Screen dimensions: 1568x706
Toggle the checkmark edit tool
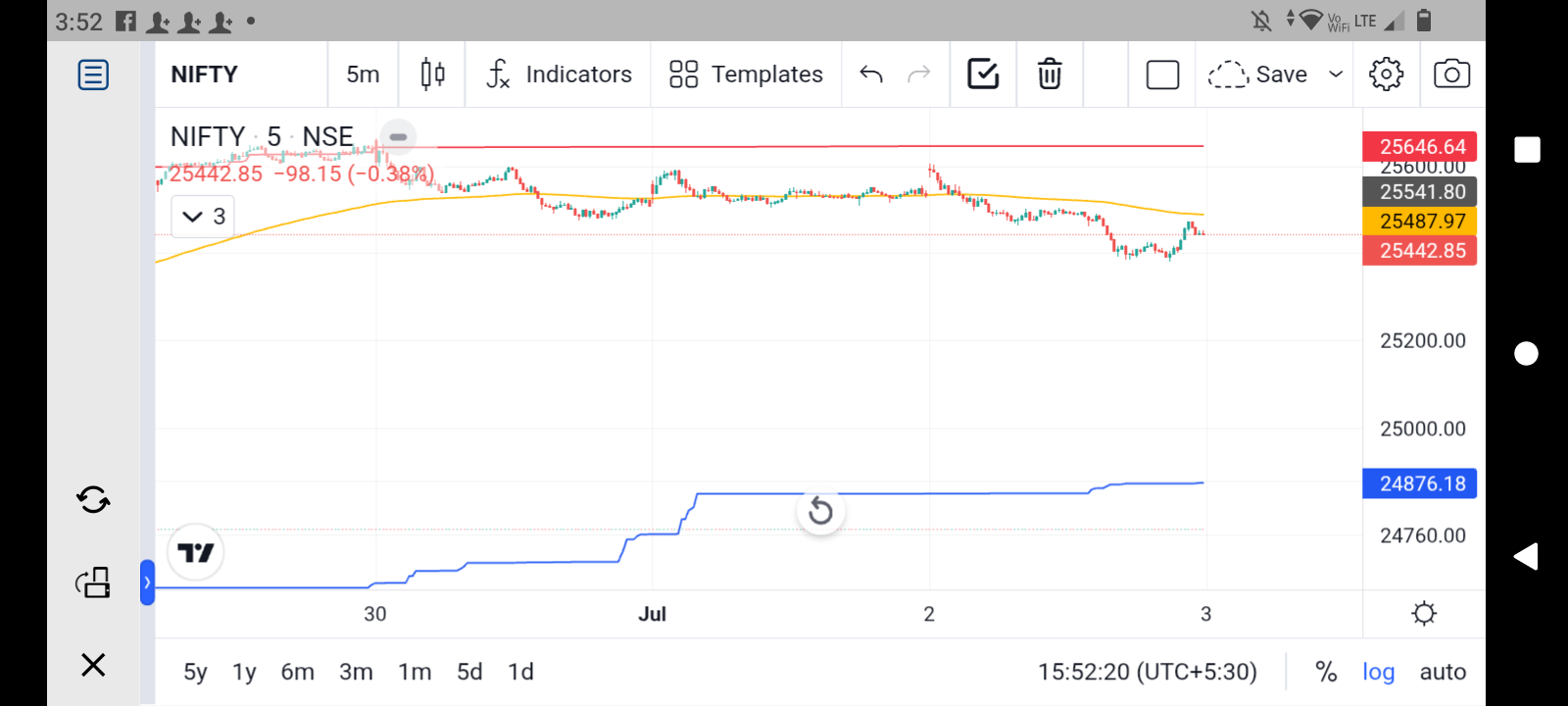983,74
